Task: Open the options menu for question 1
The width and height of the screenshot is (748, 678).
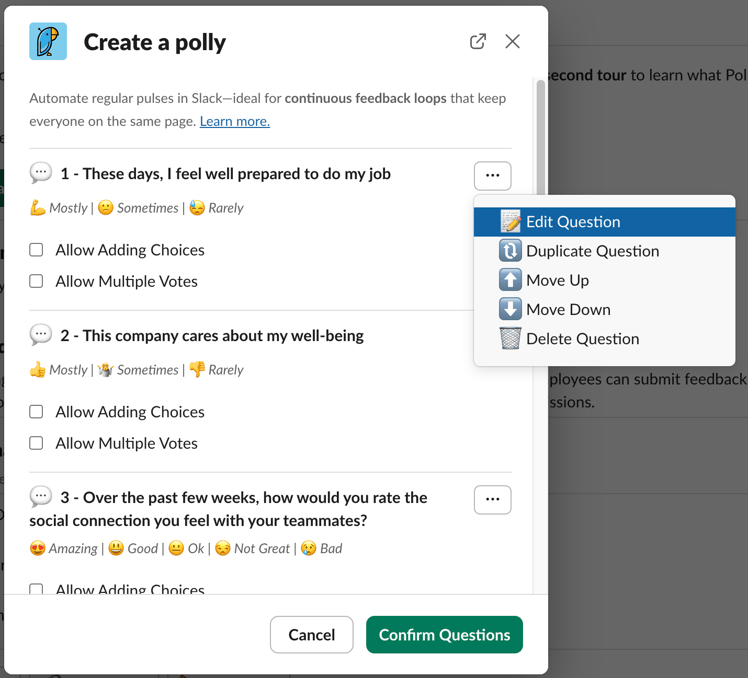Action: tap(492, 175)
